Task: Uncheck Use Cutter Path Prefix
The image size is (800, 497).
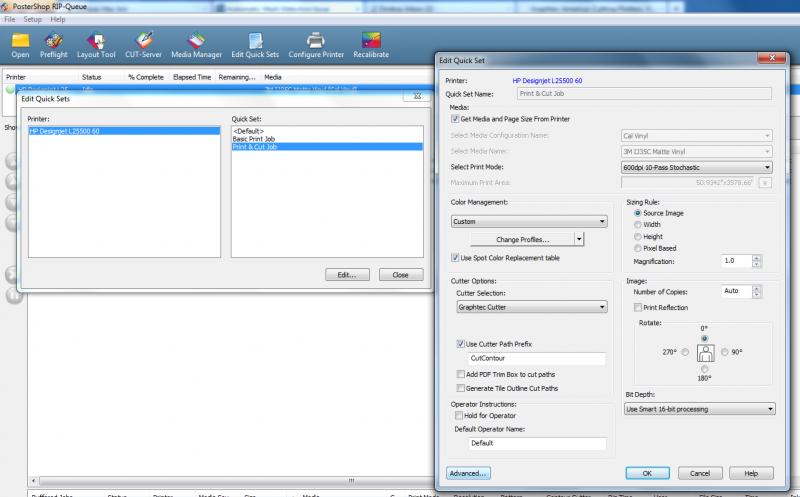Action: tap(460, 344)
